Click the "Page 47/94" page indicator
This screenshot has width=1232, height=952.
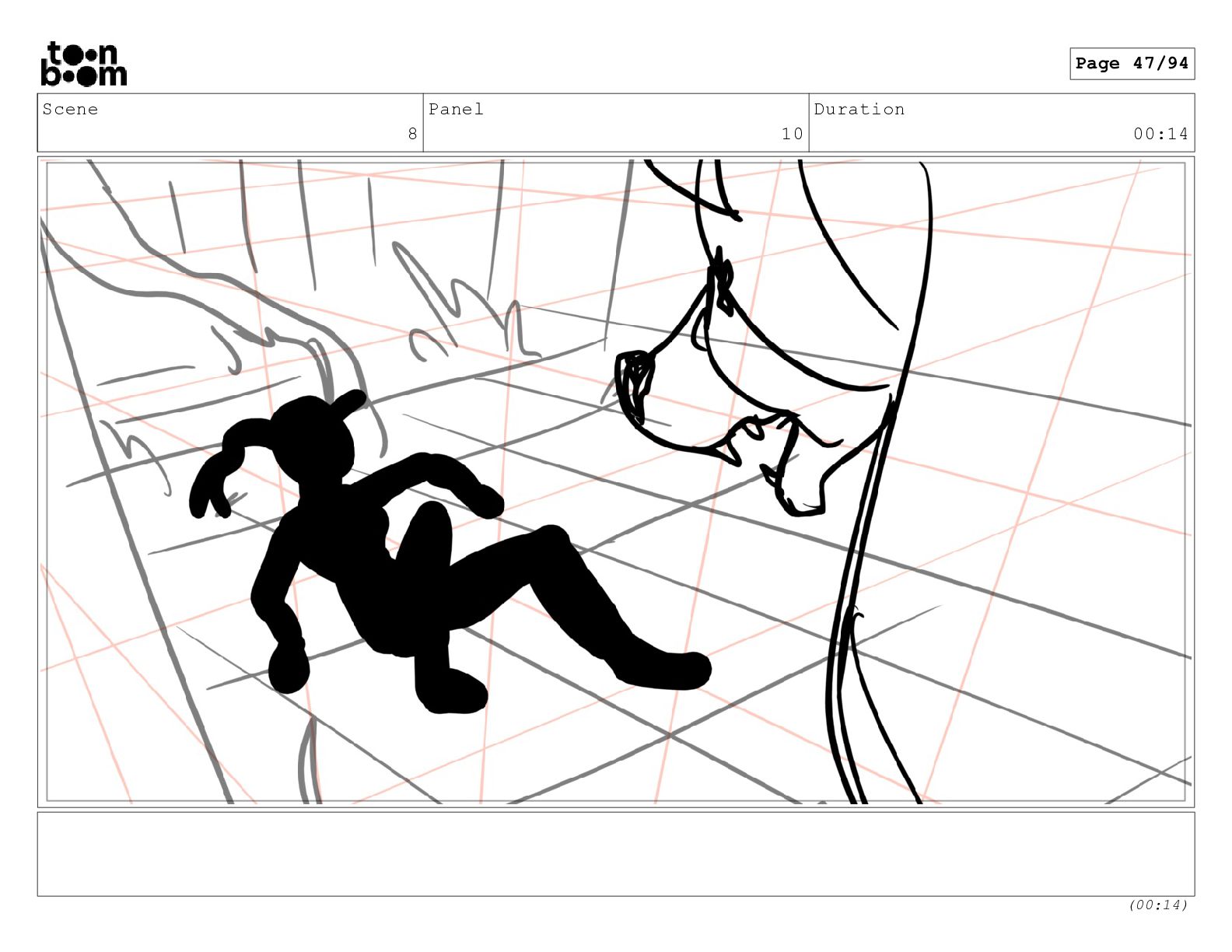tap(1132, 64)
